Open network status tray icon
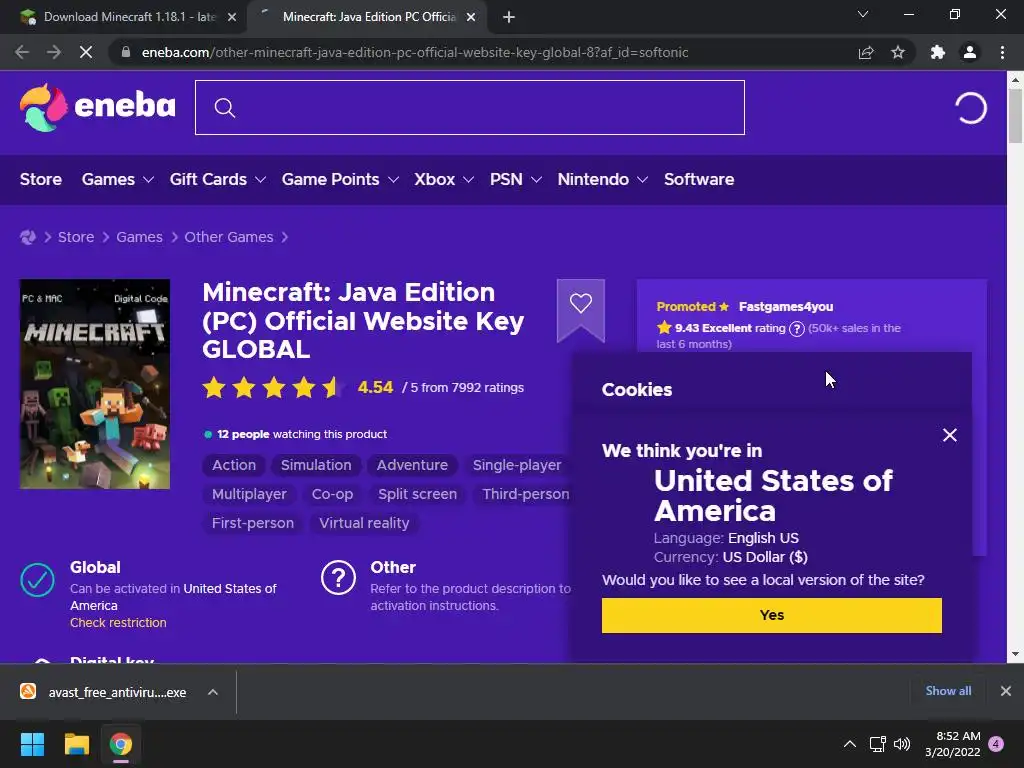Image resolution: width=1024 pixels, height=768 pixels. (878, 744)
